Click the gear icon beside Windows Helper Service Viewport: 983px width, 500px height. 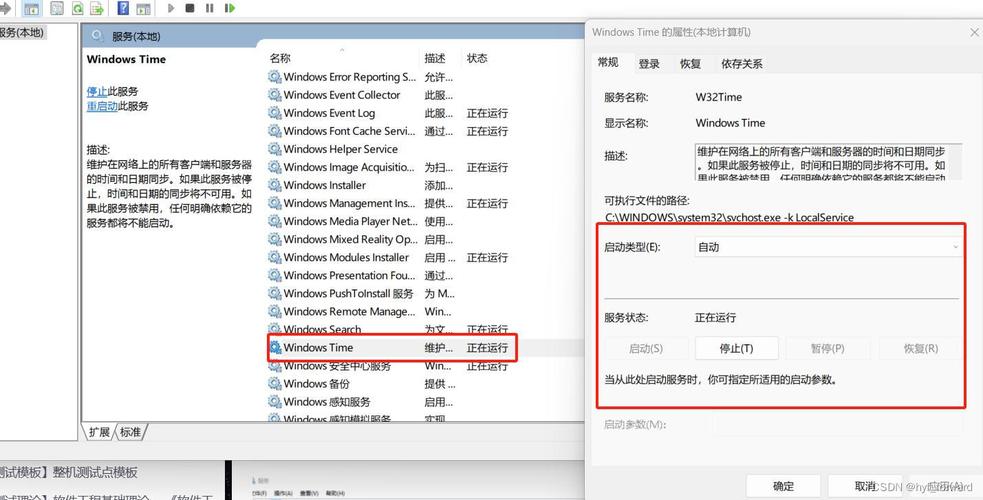[275, 149]
